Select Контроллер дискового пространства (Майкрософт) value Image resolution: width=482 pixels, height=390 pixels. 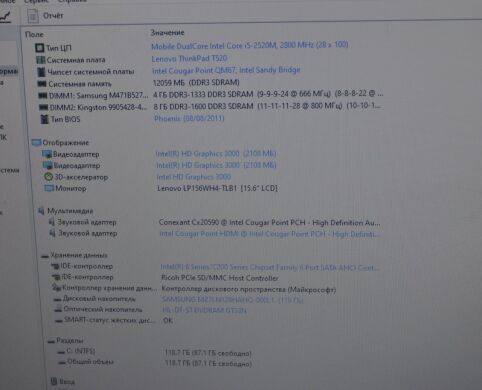click(x=249, y=289)
